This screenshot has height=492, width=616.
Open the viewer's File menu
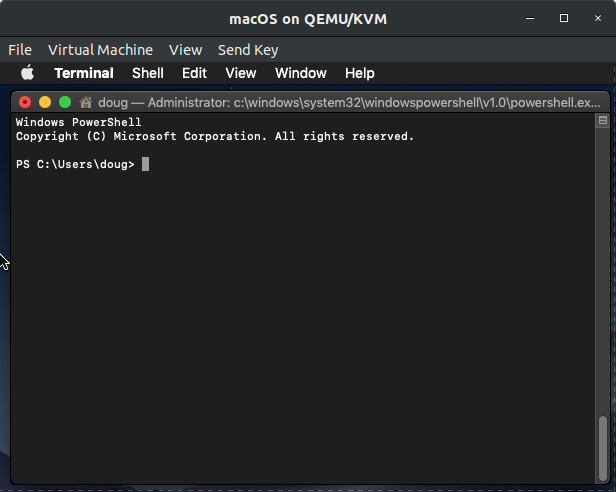[x=20, y=50]
